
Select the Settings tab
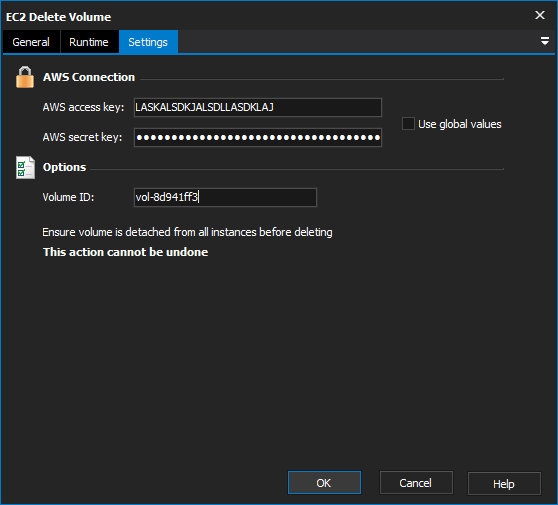(148, 42)
